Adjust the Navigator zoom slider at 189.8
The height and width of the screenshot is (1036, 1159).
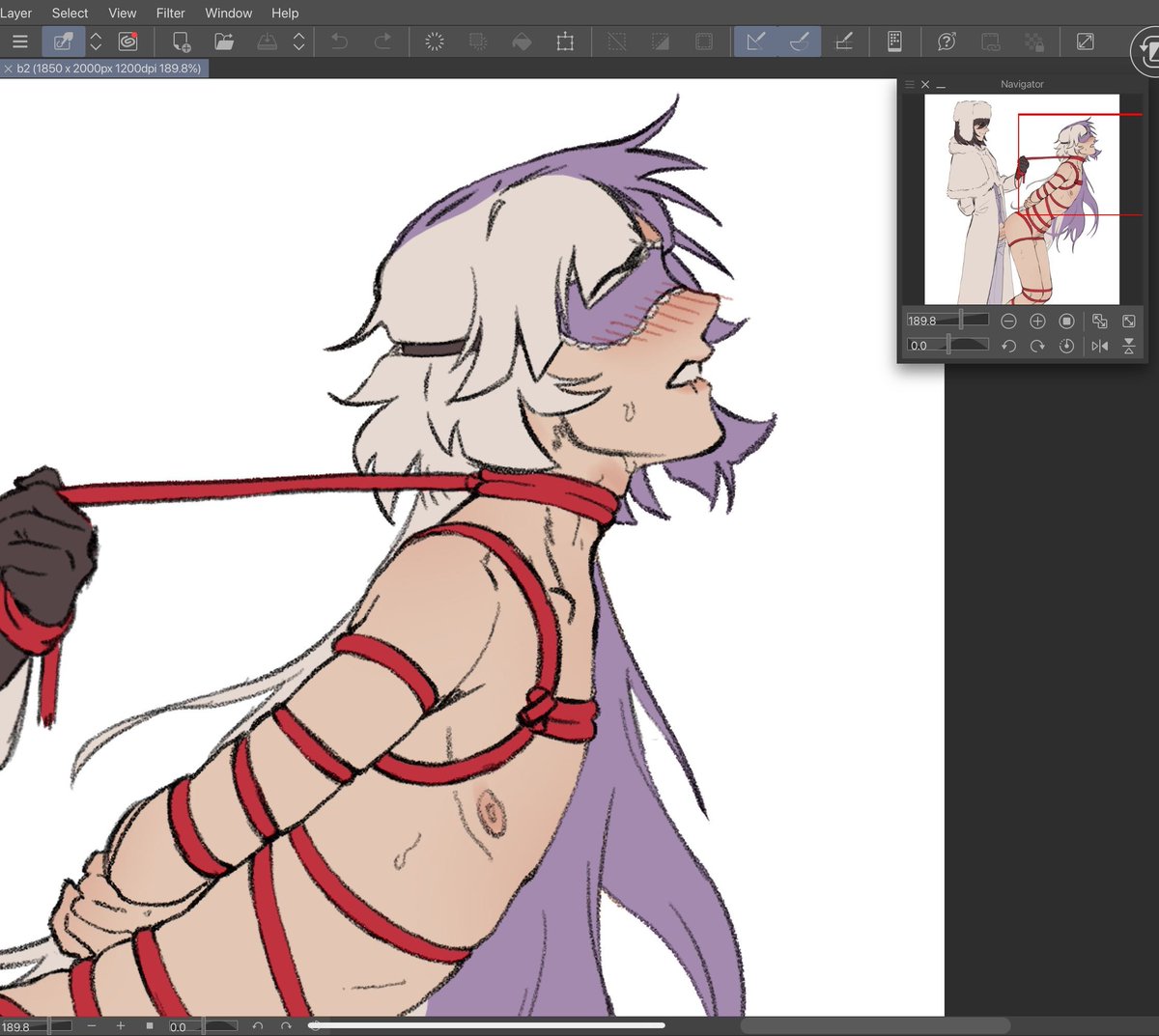pos(947,321)
